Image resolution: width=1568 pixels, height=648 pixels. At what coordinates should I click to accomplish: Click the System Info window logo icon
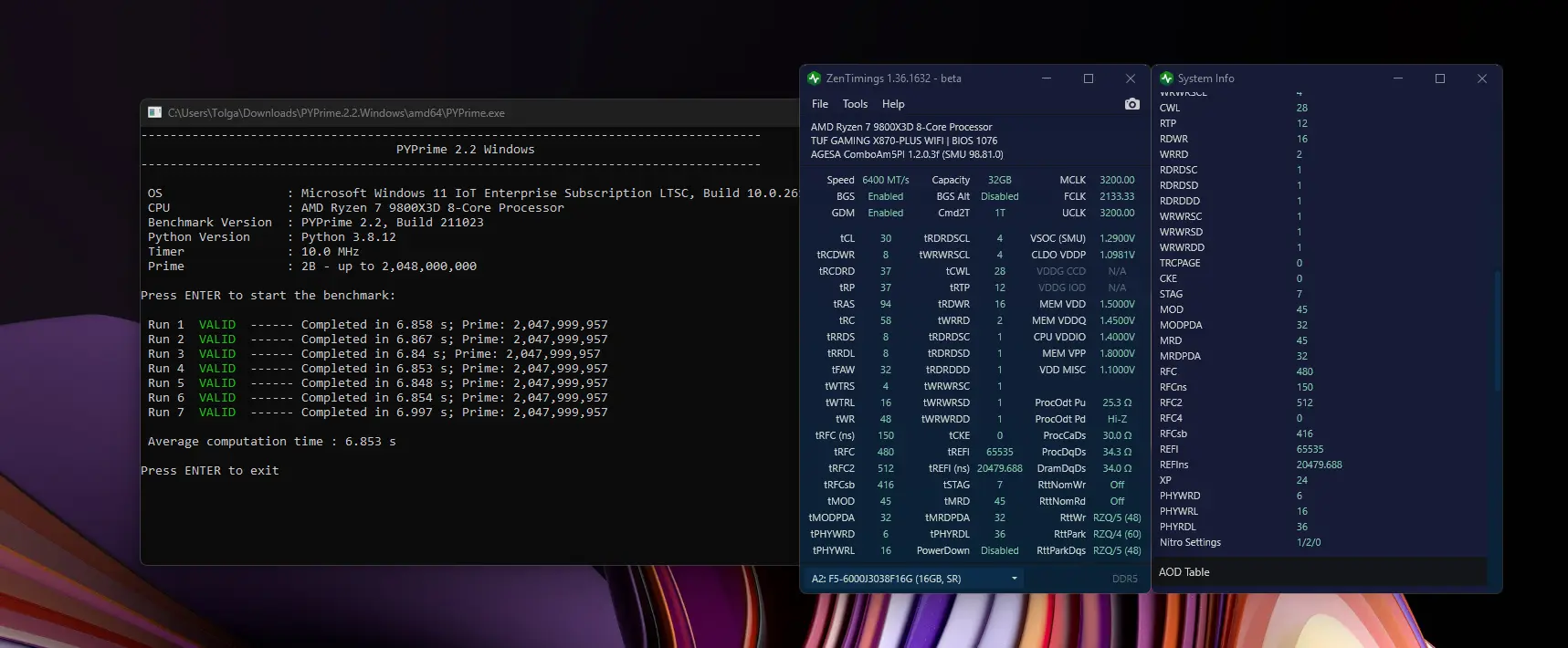(x=1166, y=78)
